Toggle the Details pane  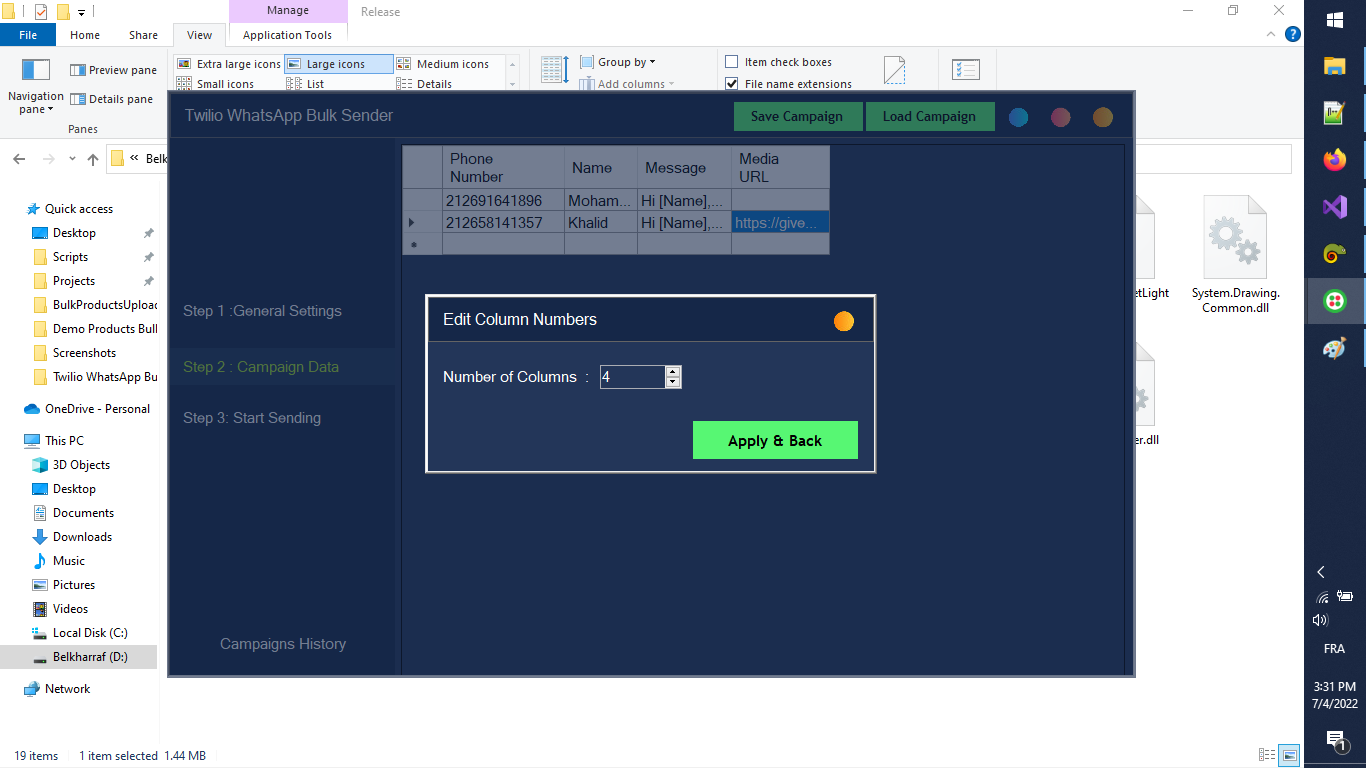pyautogui.click(x=111, y=99)
